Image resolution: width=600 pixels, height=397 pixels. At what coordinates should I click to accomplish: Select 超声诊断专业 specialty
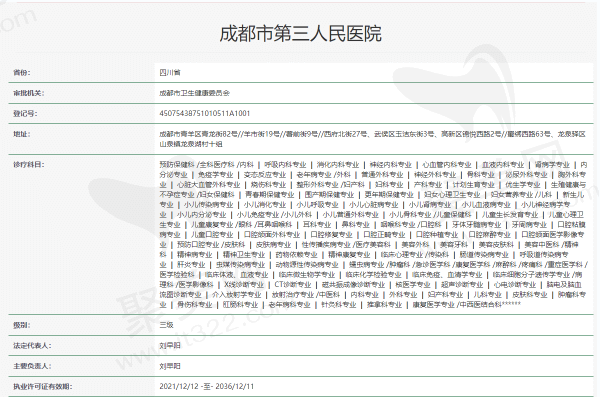[x=462, y=284]
